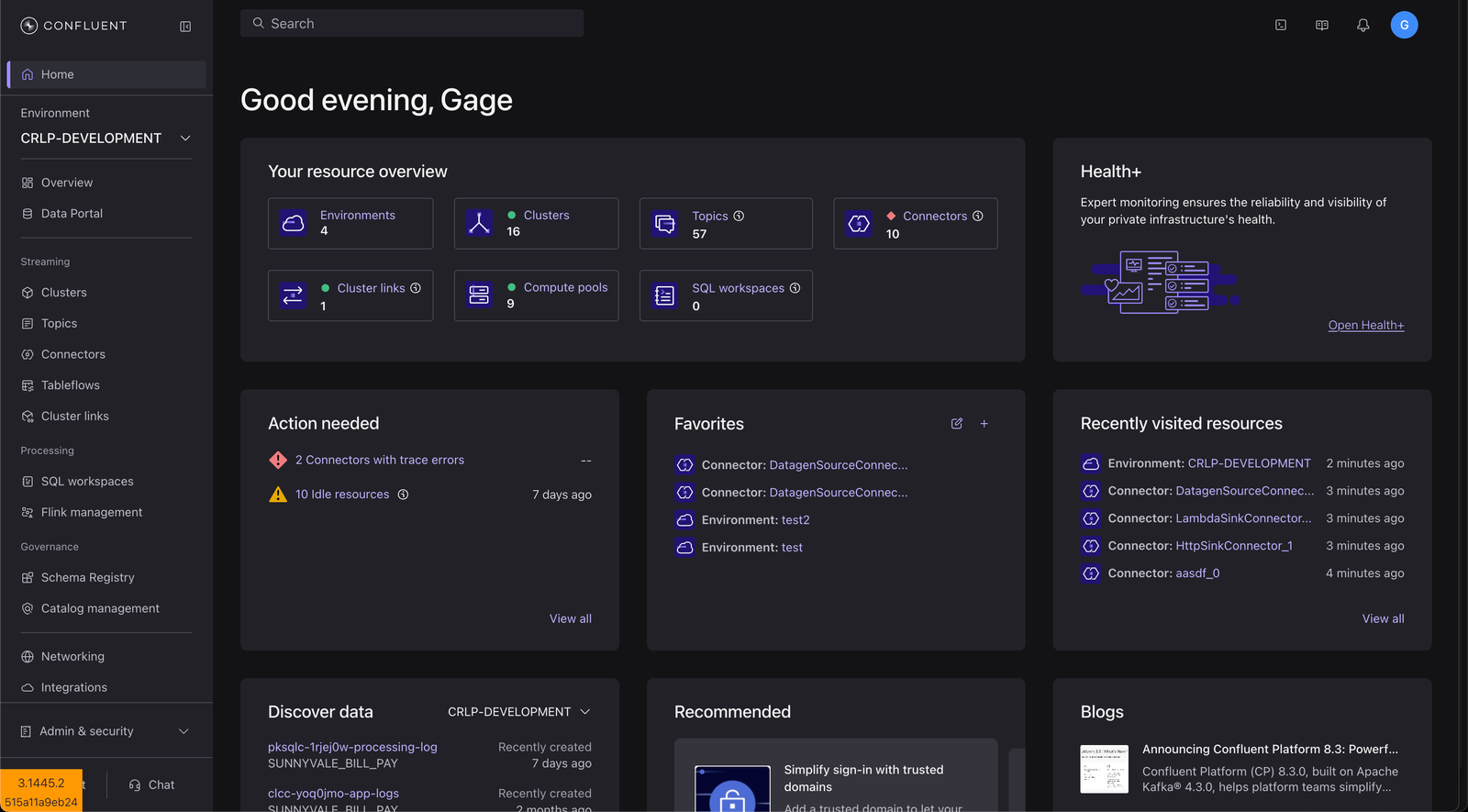Screen dimensions: 1468x812
Task: Show info icon beside Cluster links
Action: [416, 288]
